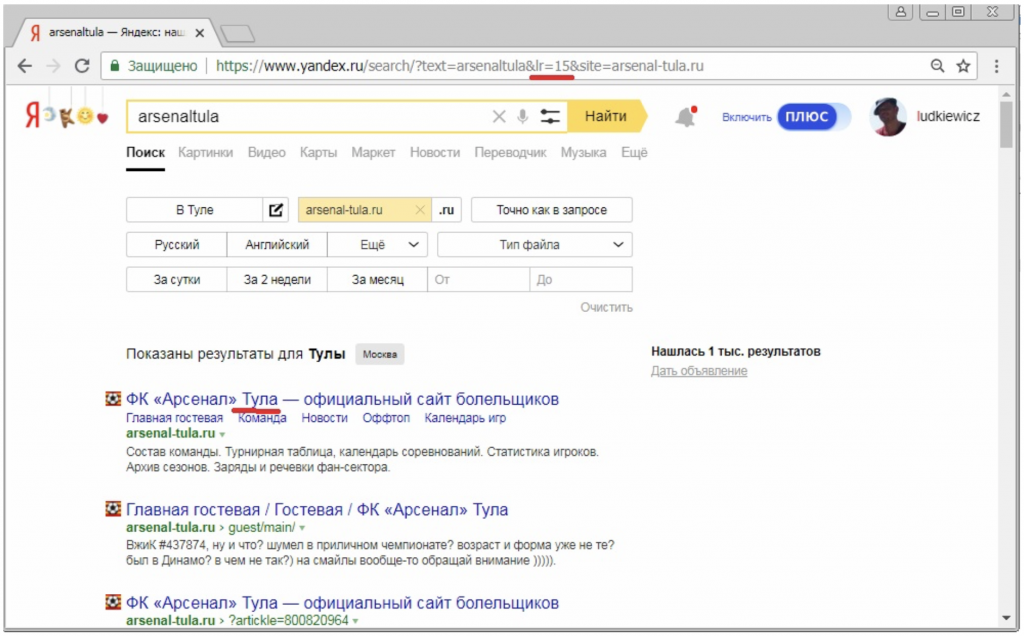Click the Оффтоп sitelink

pos(386,418)
